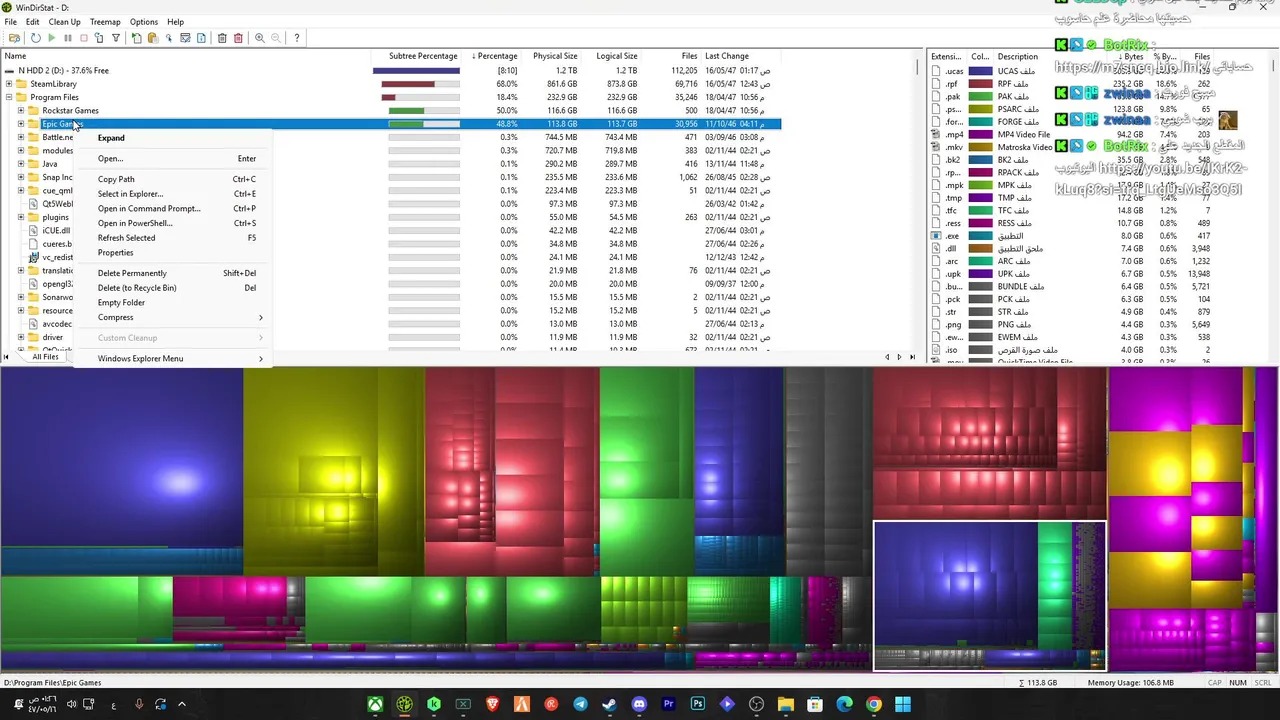
Task: Click the Suspend scan pause icon
Action: 68,38
